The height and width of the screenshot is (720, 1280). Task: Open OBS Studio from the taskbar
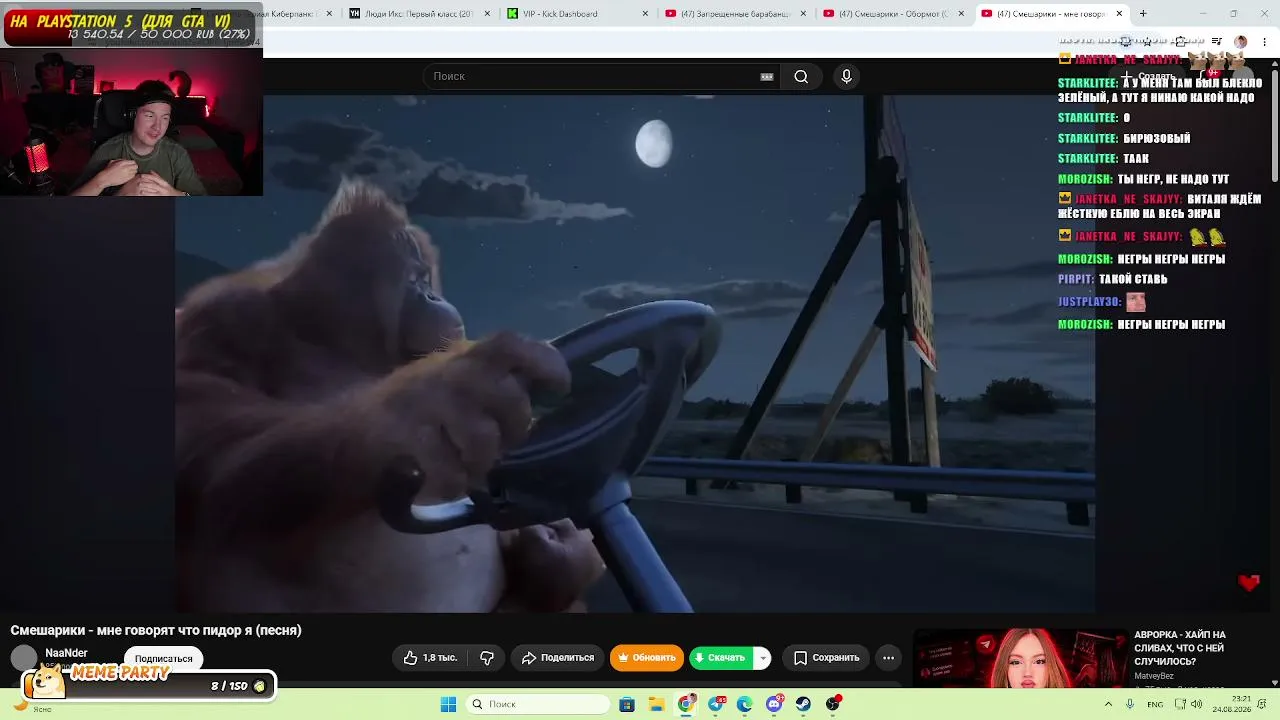833,704
